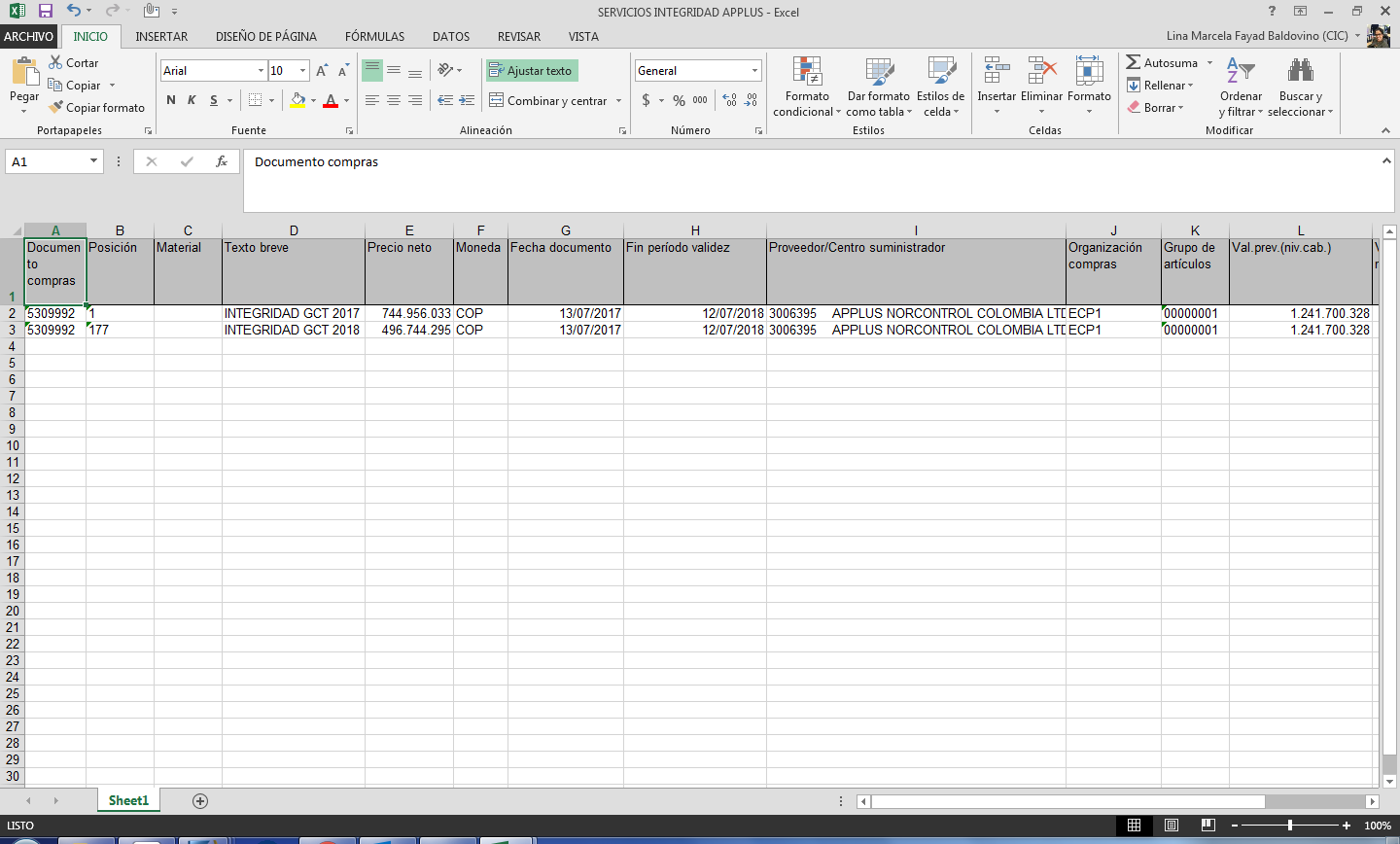Image resolution: width=1400 pixels, height=844 pixels.
Task: Paste using the Pegar clipboard icon
Action: (x=24, y=73)
